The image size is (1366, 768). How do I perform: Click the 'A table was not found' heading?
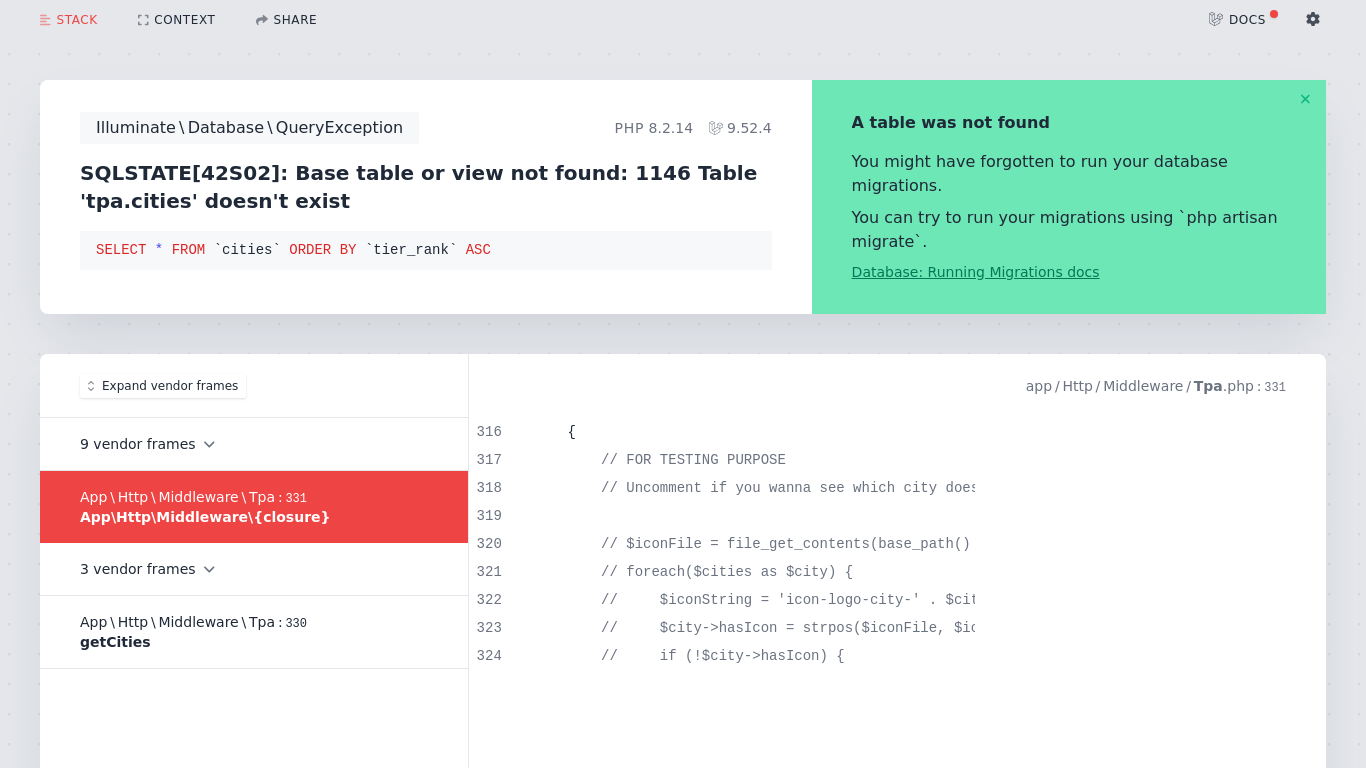coord(950,122)
